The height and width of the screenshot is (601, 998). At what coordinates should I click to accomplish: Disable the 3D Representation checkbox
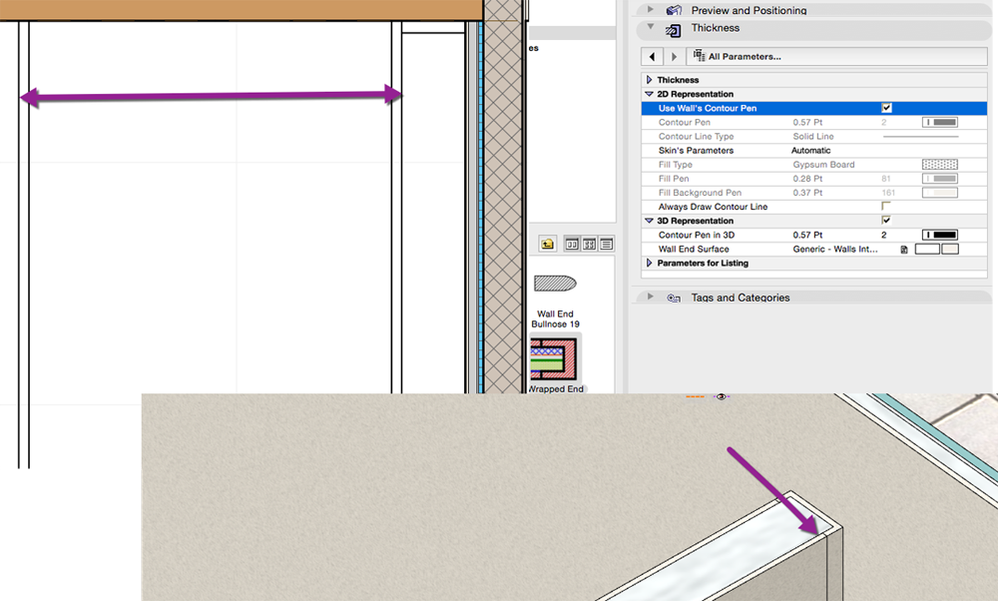coord(887,220)
